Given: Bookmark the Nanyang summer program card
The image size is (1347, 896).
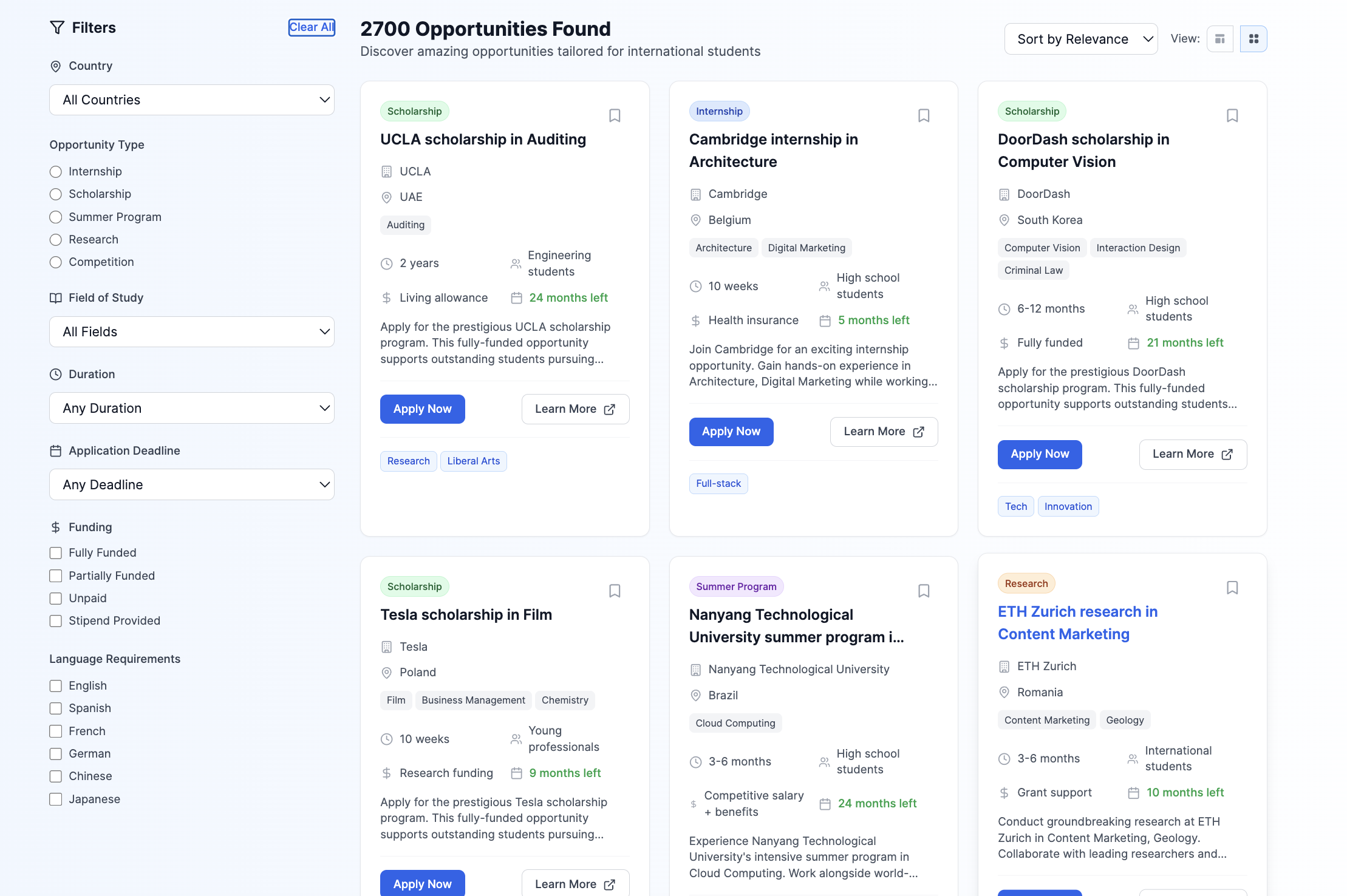Looking at the screenshot, I should click(x=924, y=591).
